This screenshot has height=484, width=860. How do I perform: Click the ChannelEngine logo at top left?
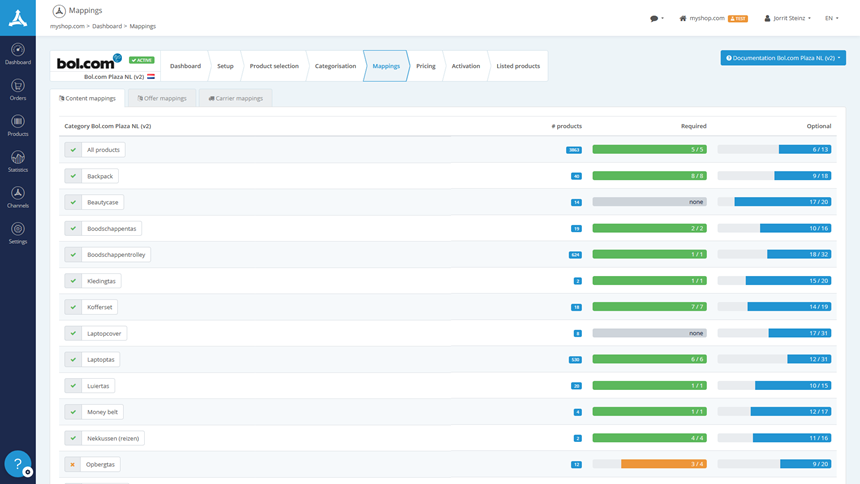click(18, 18)
